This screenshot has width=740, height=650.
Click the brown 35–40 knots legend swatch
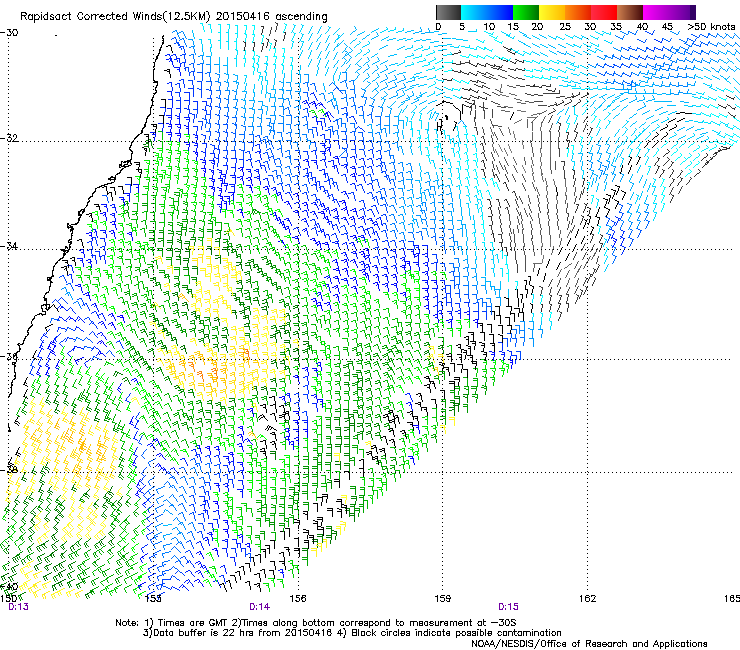630,12
